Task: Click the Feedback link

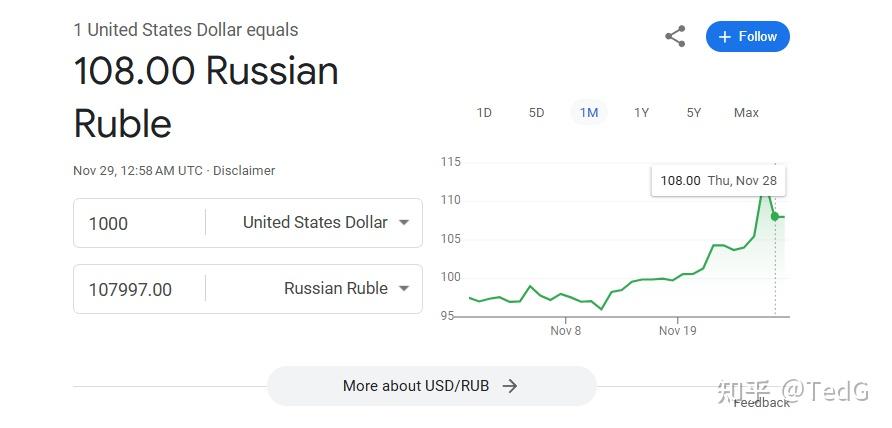Action: click(761, 404)
